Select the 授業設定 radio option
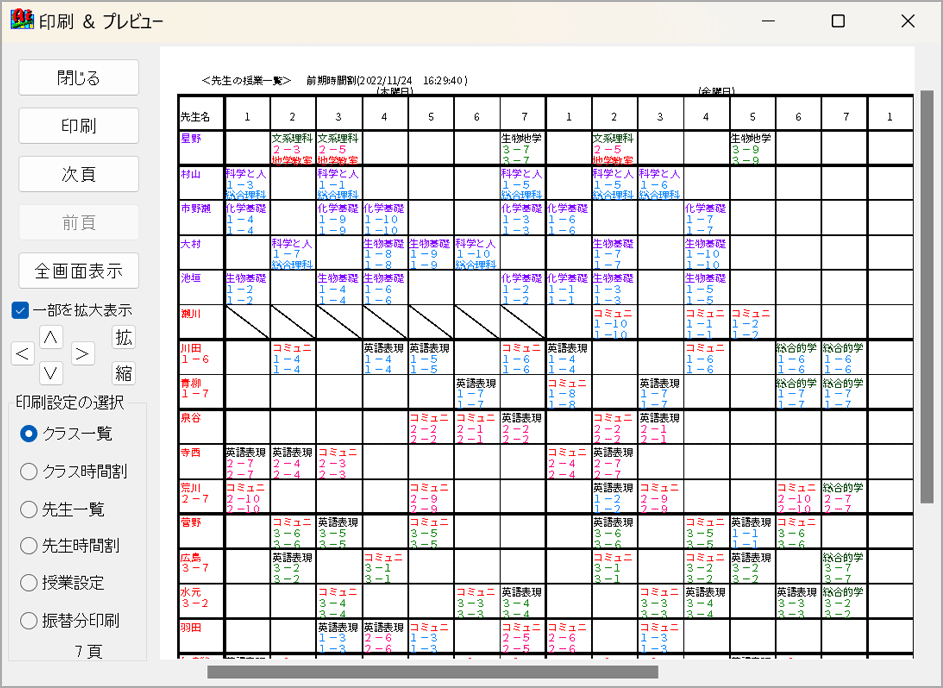 click(x=29, y=583)
